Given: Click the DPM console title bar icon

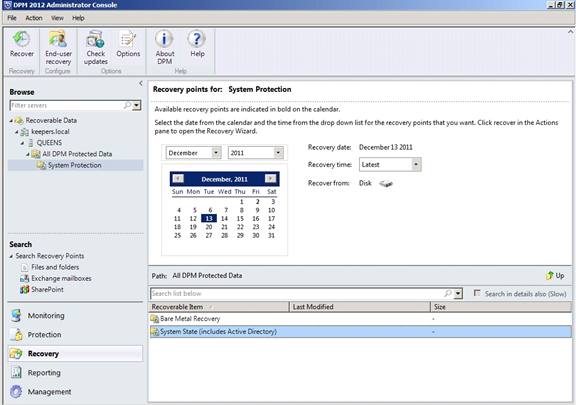Looking at the screenshot, I should click(7, 5).
